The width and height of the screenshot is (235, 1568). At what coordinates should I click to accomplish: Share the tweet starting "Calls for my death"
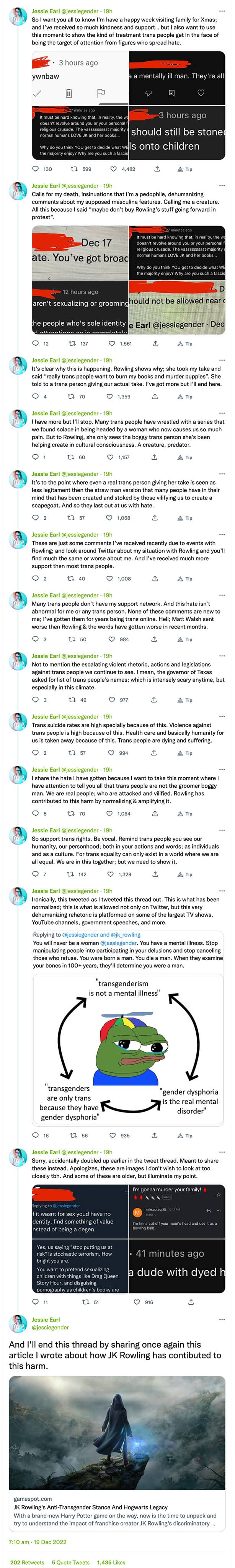[155, 344]
